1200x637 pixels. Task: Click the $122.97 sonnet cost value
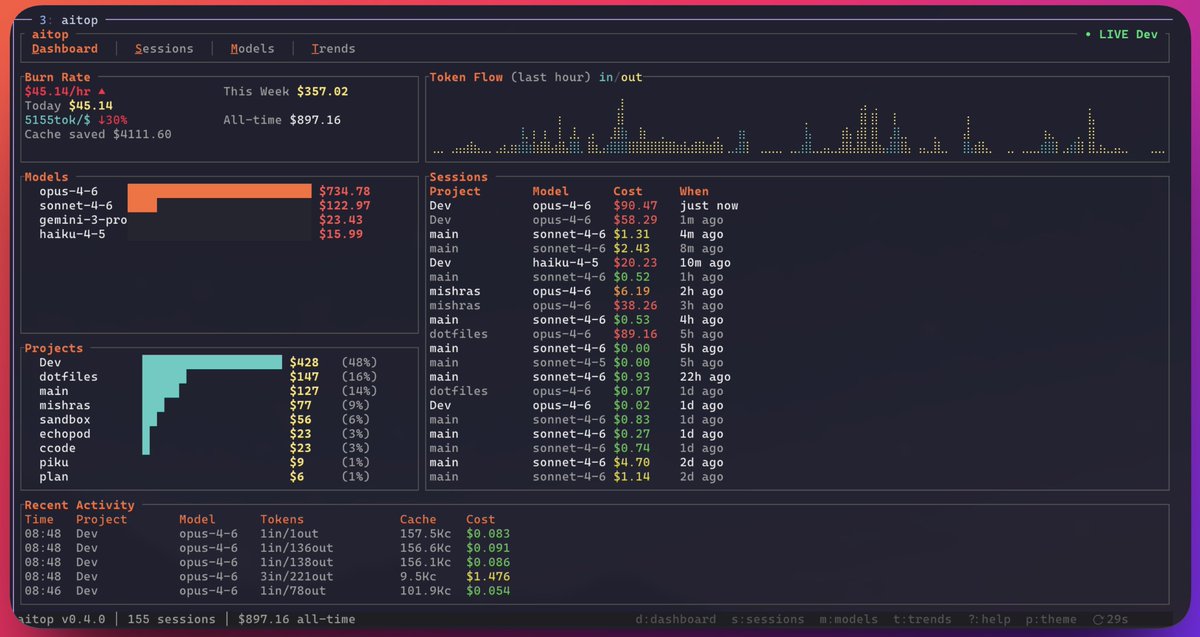point(344,205)
